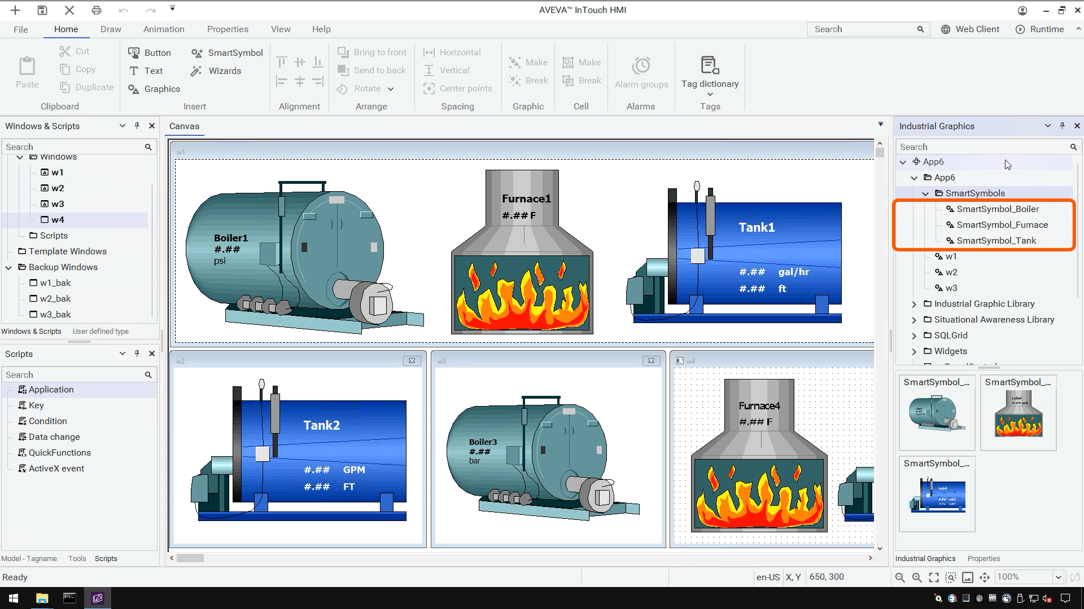Image resolution: width=1084 pixels, height=609 pixels.
Task: Toggle pin on Industrial Graphics panel
Action: click(x=1063, y=126)
